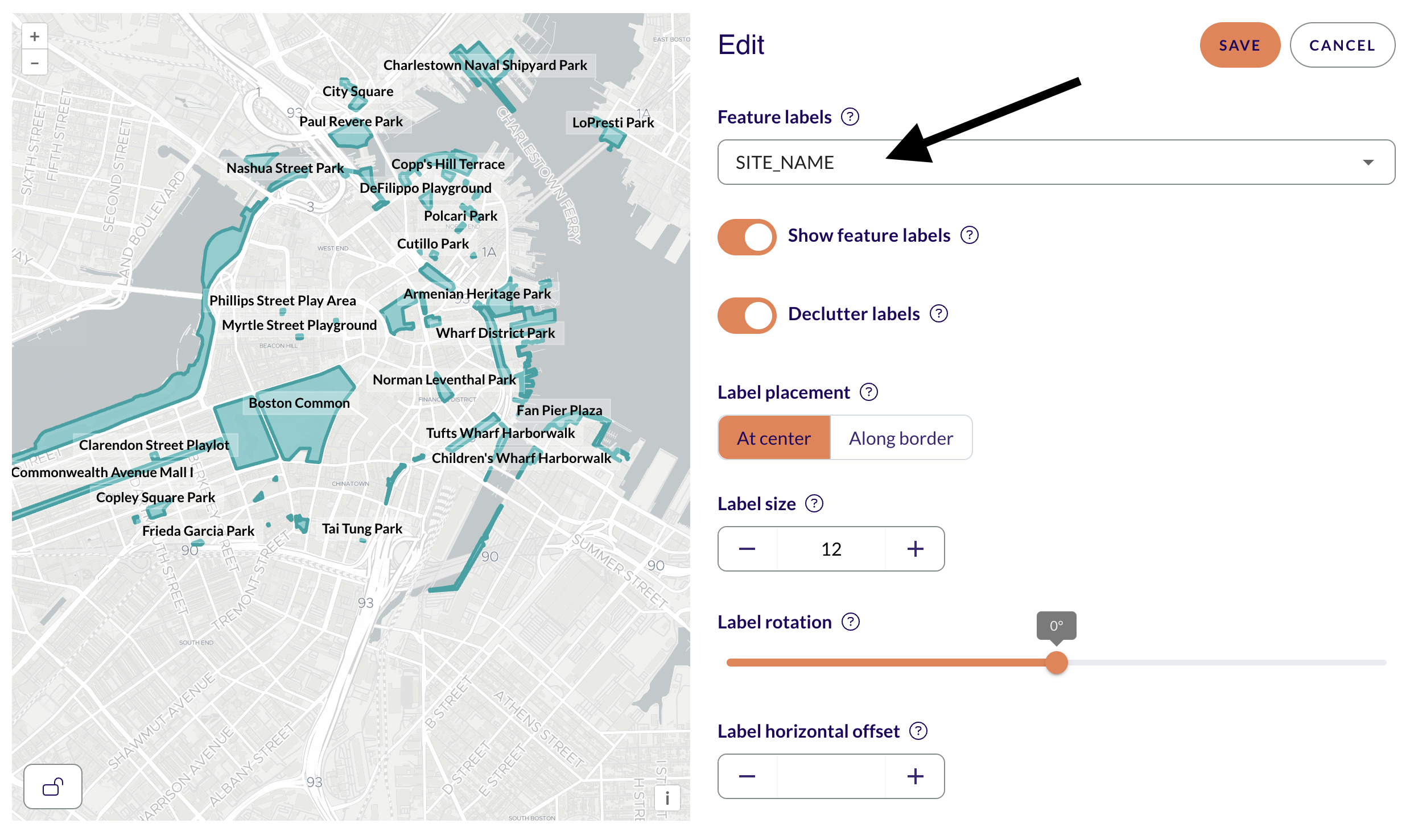The height and width of the screenshot is (840, 1414).
Task: Open help for Label horizontal offset
Action: (x=918, y=731)
